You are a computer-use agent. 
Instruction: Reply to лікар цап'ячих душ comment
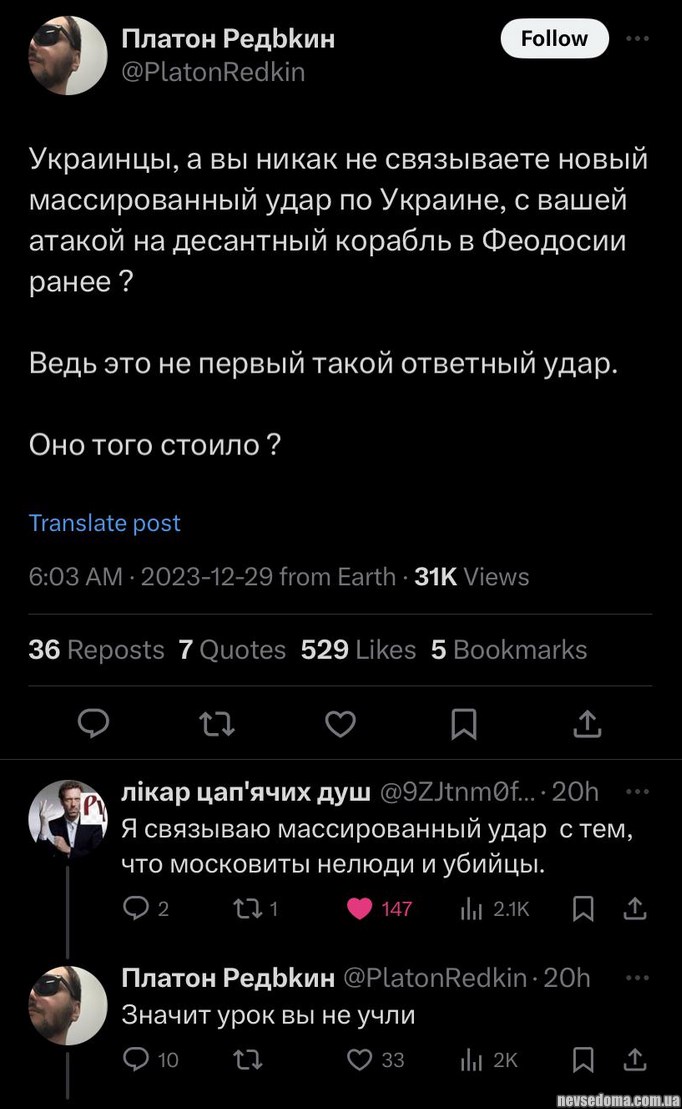point(134,909)
